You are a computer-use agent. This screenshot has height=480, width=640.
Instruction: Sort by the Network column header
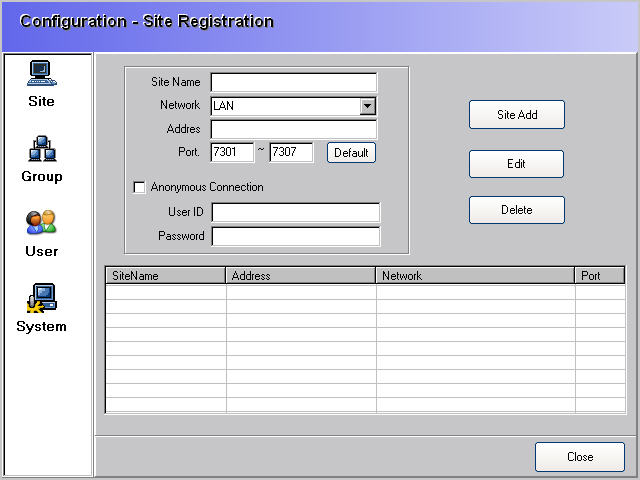(475, 276)
